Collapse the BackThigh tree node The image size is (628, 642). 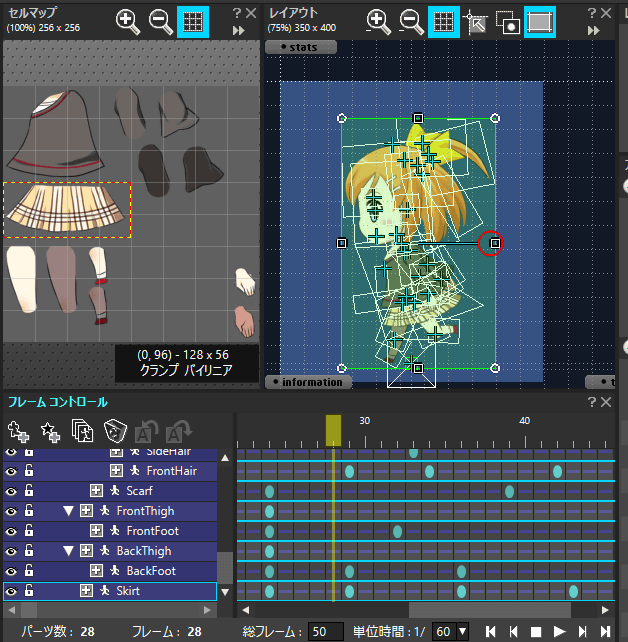tap(68, 551)
